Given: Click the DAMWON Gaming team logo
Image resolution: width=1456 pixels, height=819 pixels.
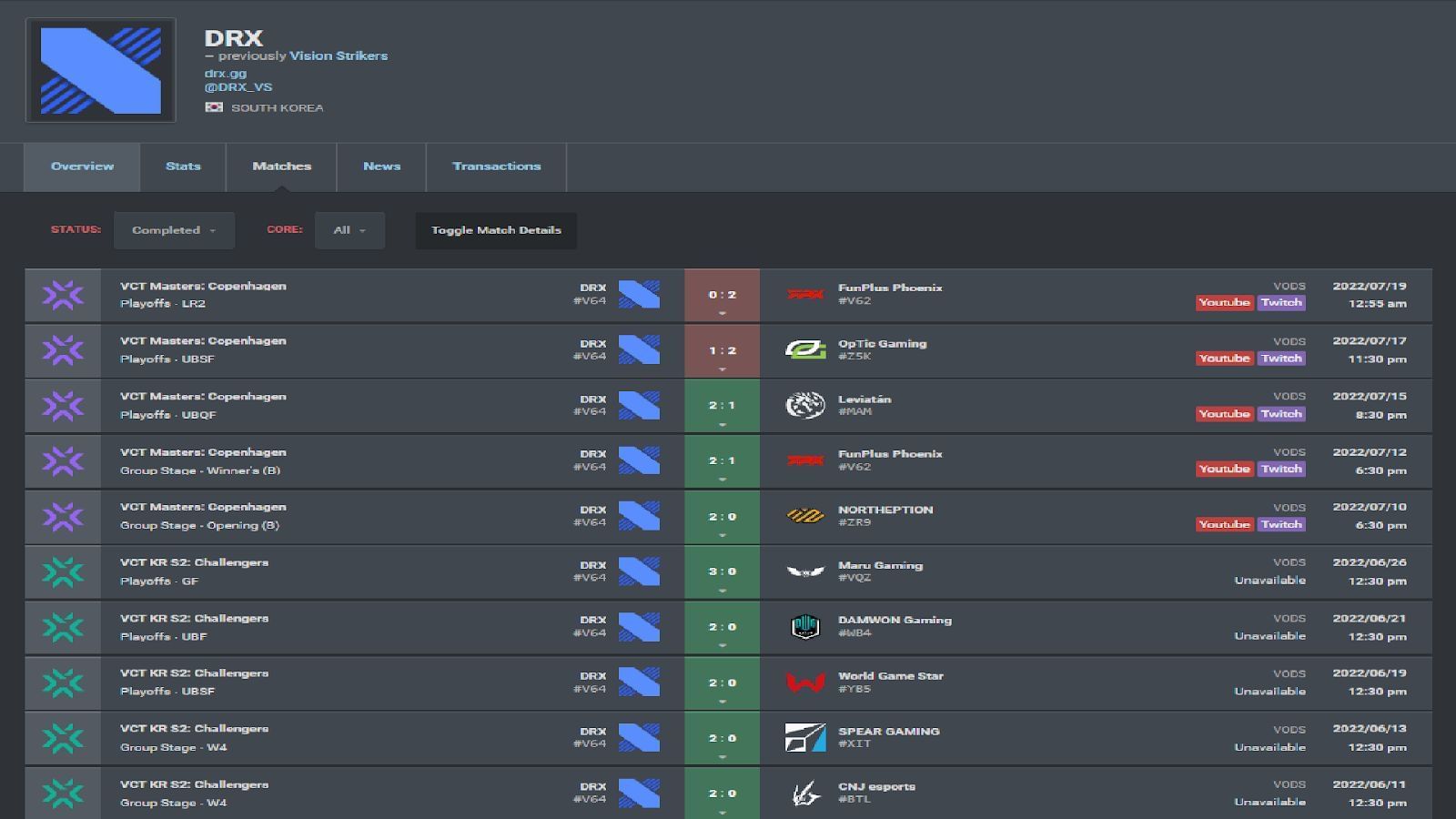Looking at the screenshot, I should [804, 627].
